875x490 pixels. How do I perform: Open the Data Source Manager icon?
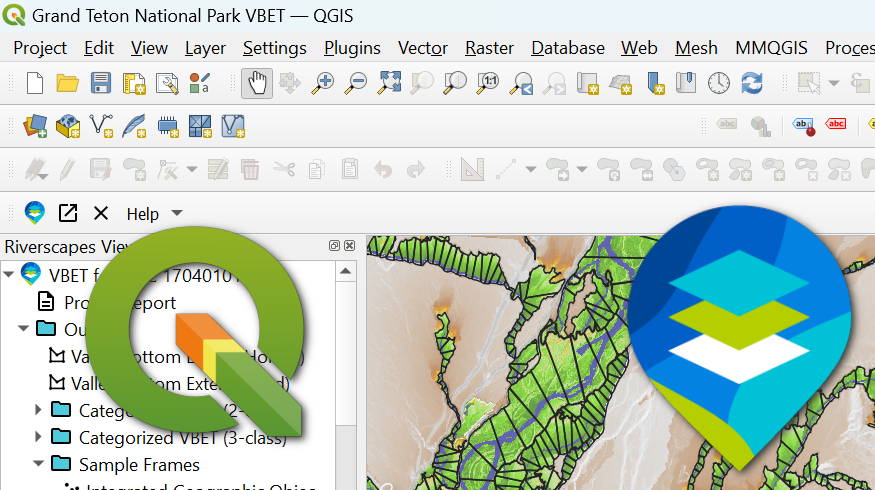pyautogui.click(x=35, y=126)
